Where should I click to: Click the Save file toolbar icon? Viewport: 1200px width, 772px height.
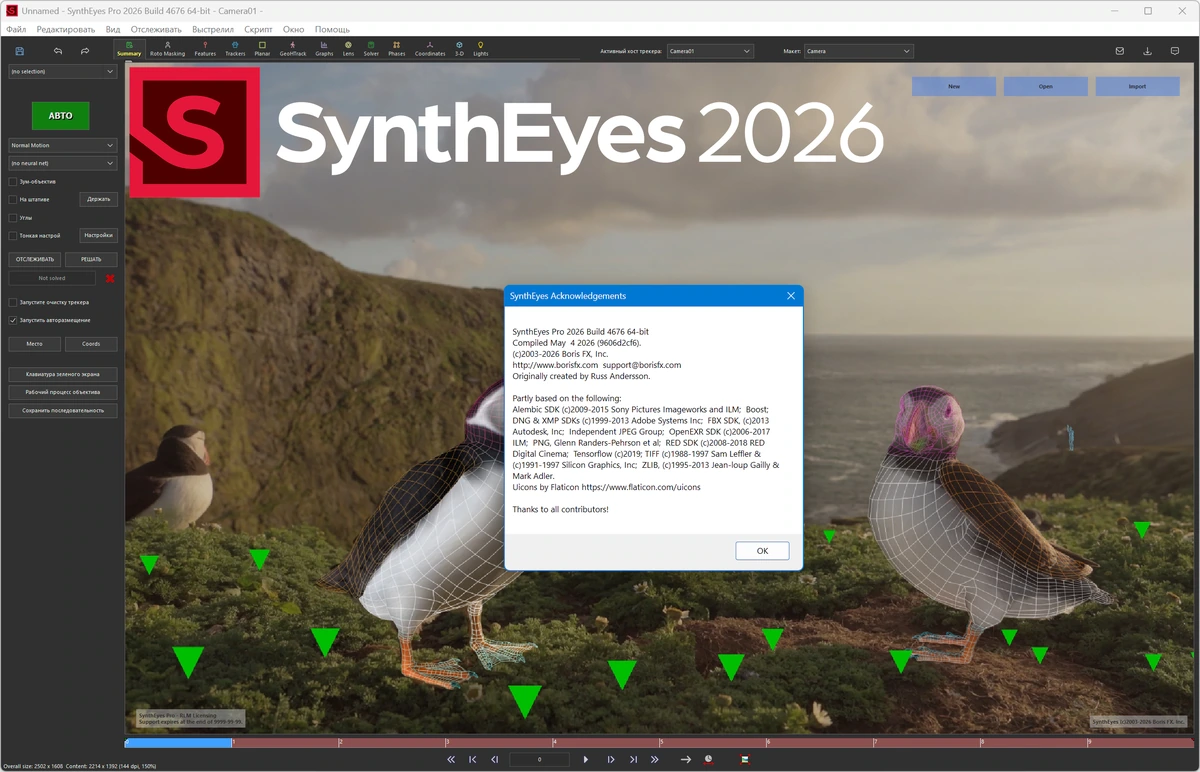click(20, 51)
